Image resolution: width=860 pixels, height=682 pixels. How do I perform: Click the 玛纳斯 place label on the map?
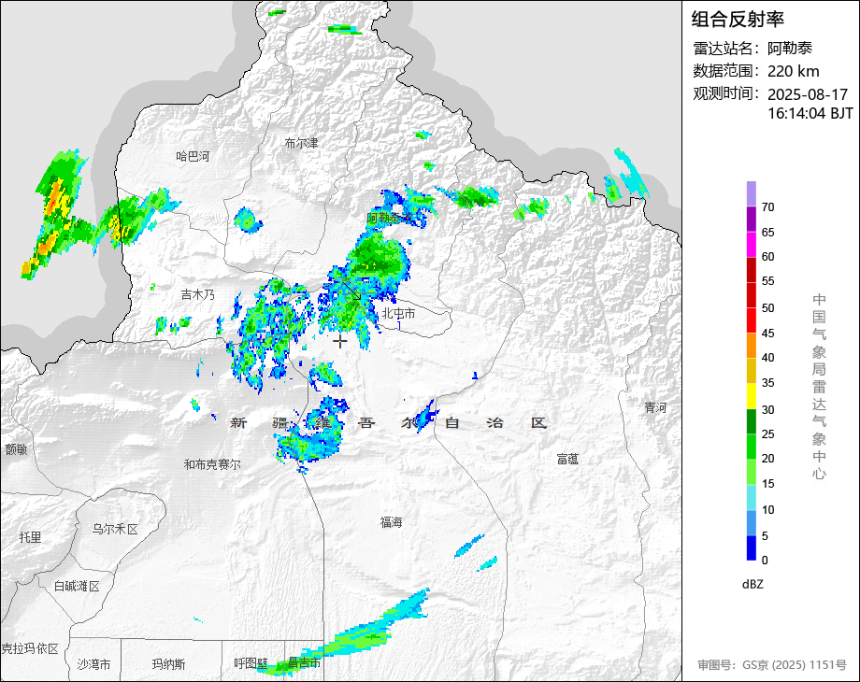168,664
